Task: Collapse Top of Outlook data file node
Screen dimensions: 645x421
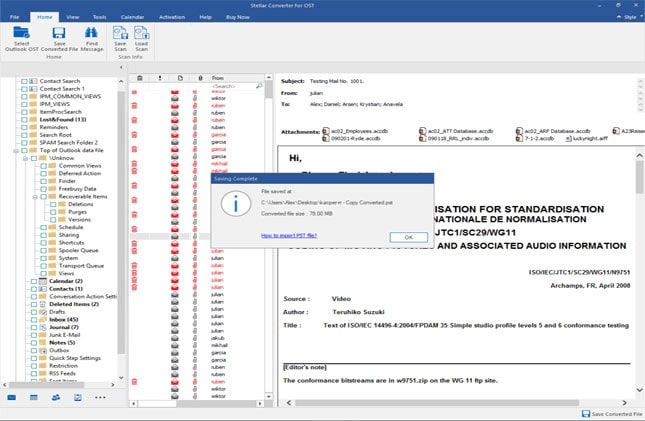Action: click(16, 151)
